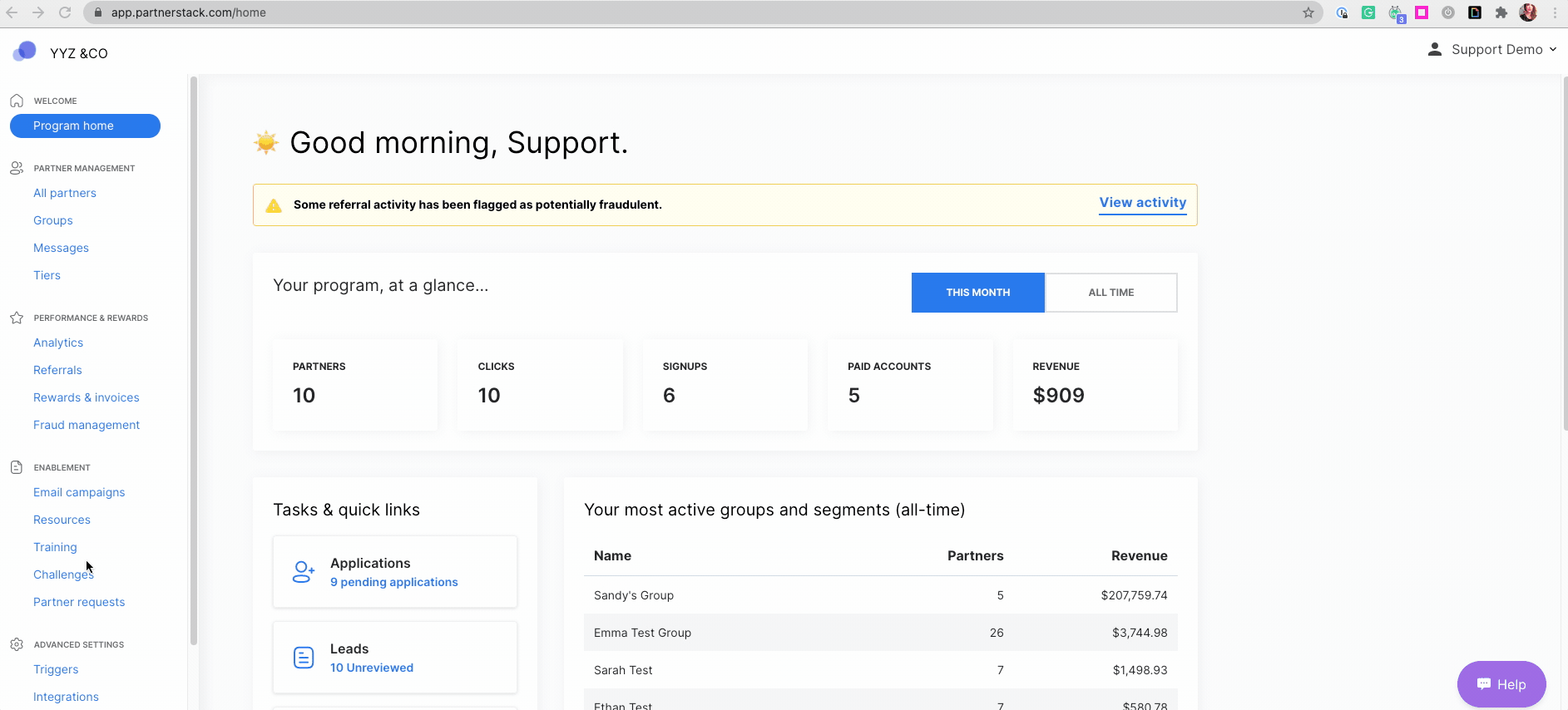Image resolution: width=1568 pixels, height=710 pixels.
Task: Click the PartnerStack logo icon
Action: 25,52
